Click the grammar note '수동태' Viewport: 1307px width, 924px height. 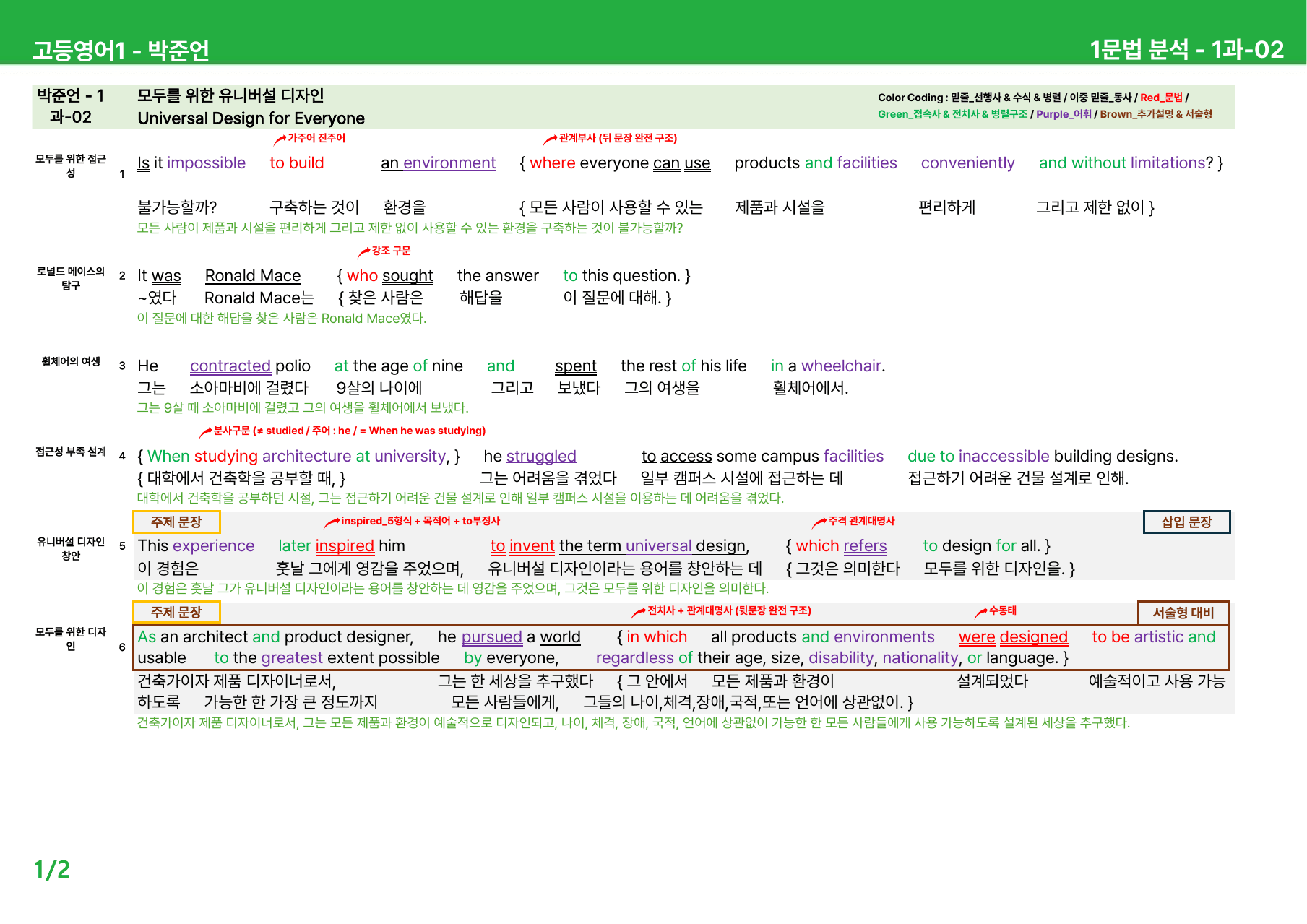point(1002,611)
